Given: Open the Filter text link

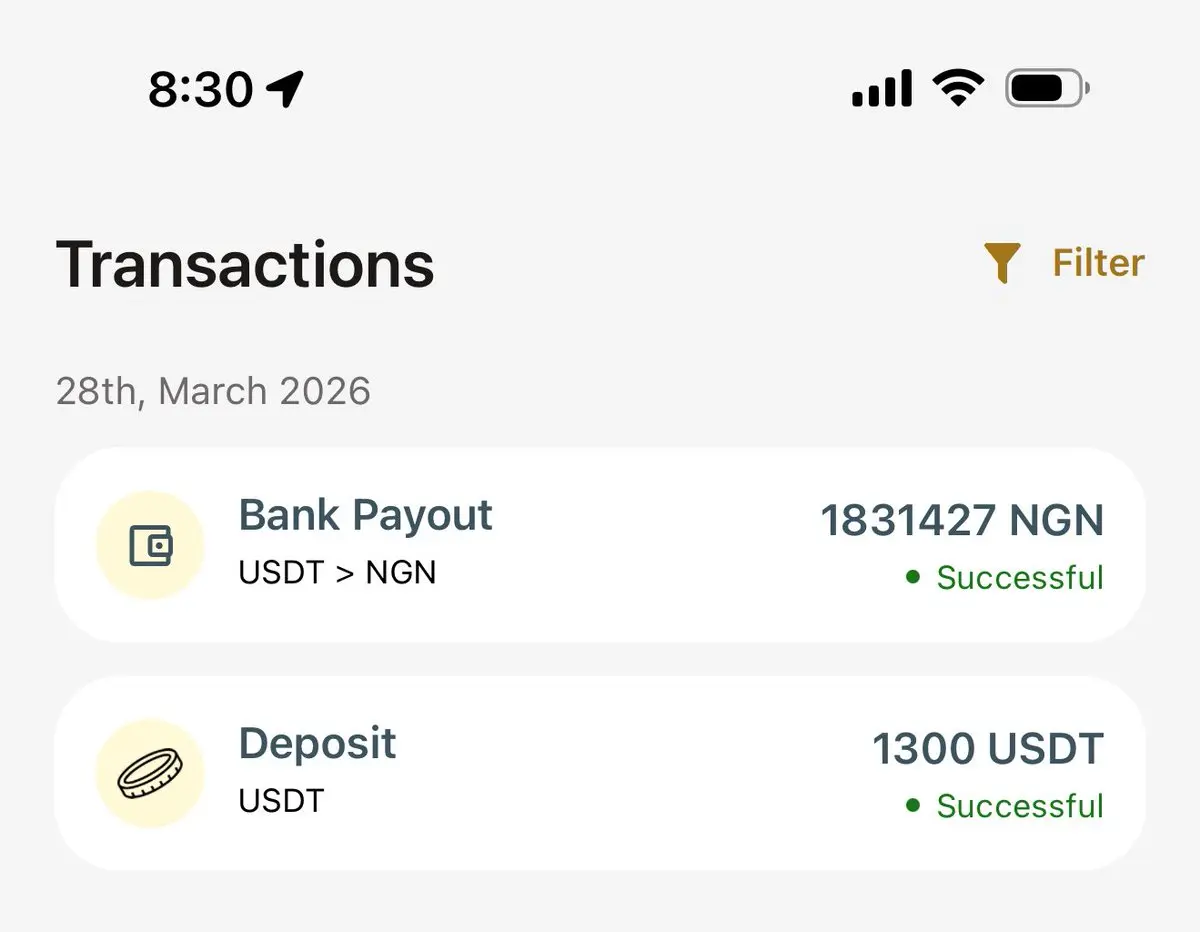Looking at the screenshot, I should click(1098, 263).
